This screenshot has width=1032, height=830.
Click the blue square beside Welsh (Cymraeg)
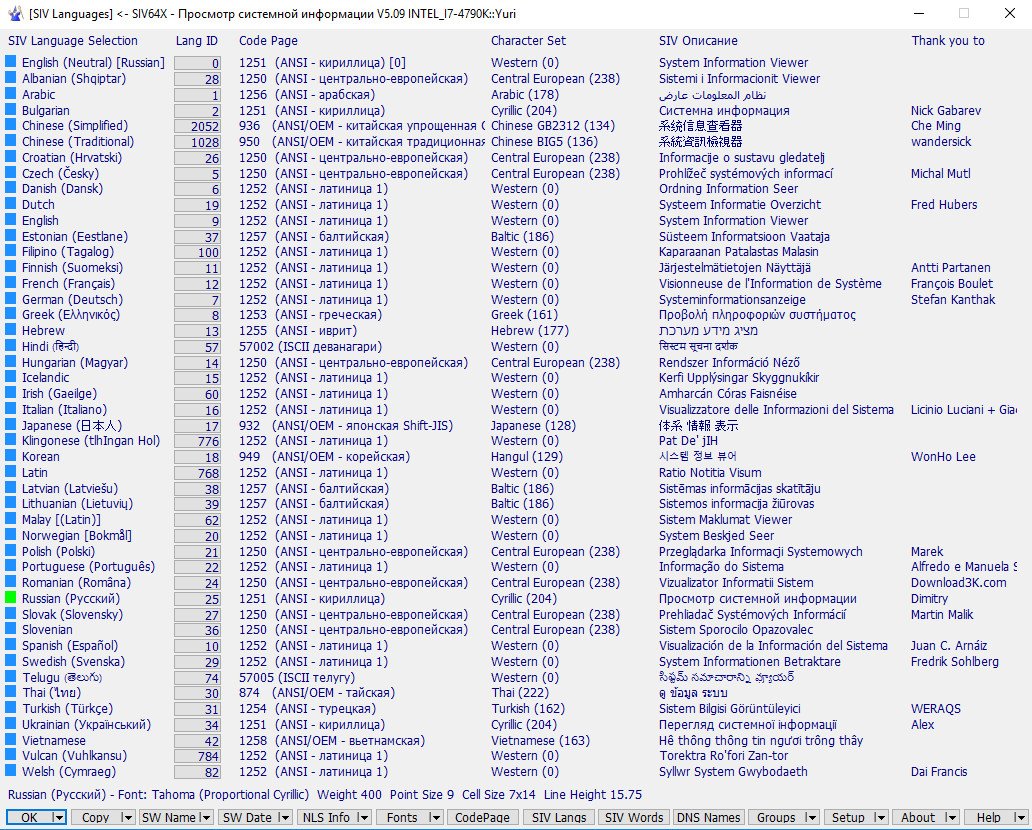pyautogui.click(x=11, y=772)
